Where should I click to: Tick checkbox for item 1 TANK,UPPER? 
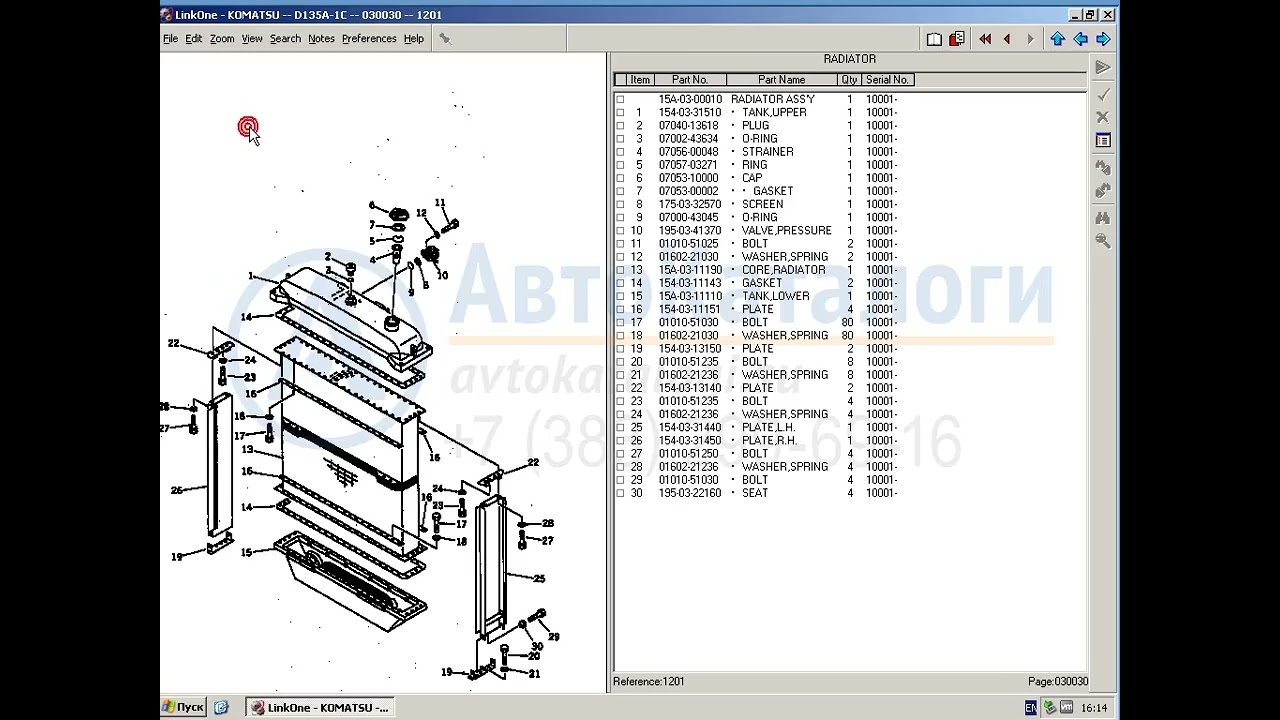click(x=620, y=113)
